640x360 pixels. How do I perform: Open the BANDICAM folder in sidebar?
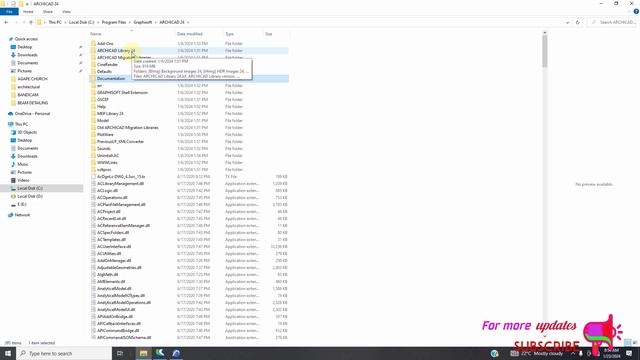pyautogui.click(x=28, y=95)
